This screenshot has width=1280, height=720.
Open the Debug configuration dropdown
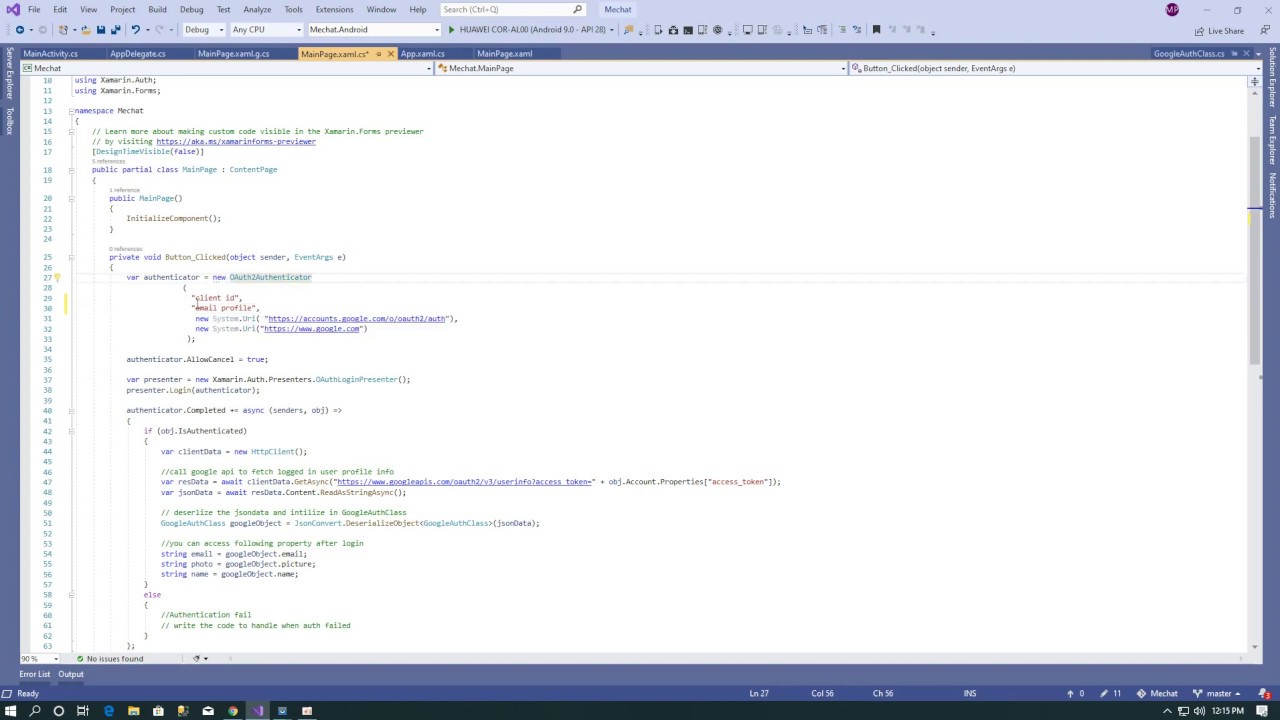point(203,30)
